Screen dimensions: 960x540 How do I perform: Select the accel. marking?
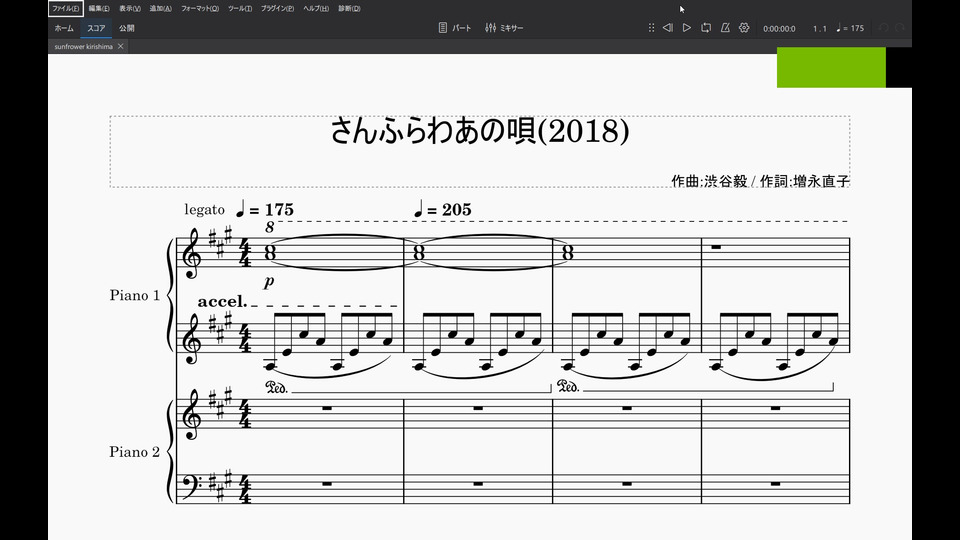tap(222, 301)
